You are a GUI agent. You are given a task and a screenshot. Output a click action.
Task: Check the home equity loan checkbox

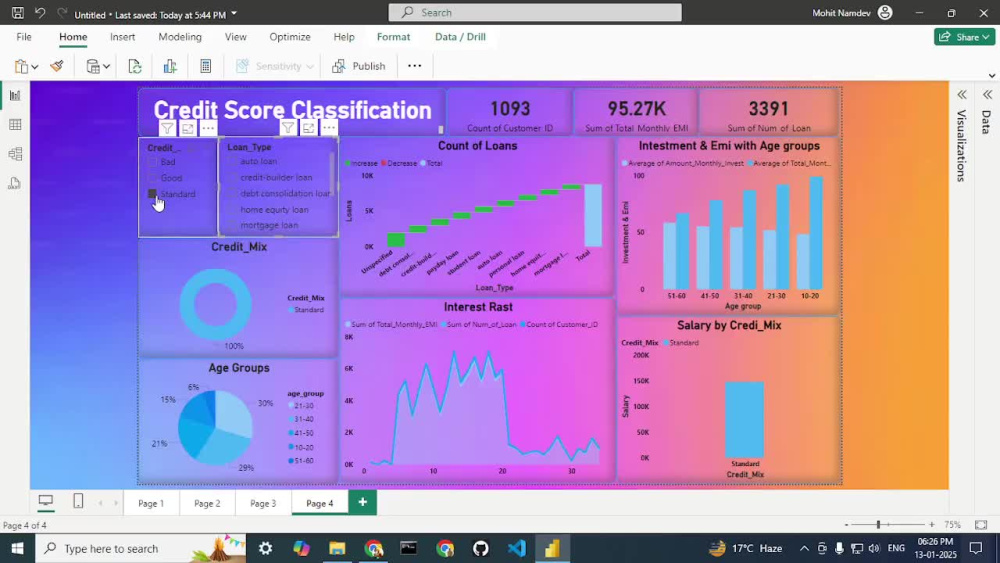point(232,209)
